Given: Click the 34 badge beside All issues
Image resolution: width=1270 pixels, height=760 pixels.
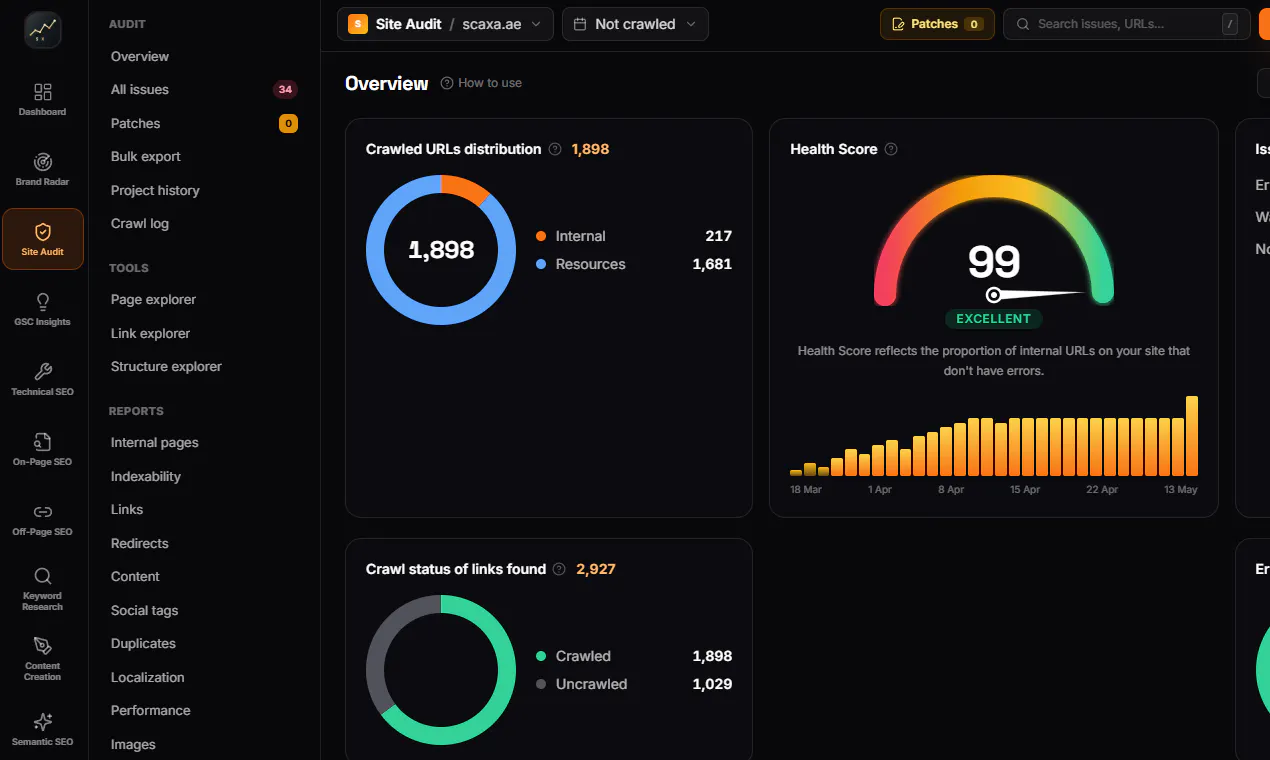Looking at the screenshot, I should point(285,89).
